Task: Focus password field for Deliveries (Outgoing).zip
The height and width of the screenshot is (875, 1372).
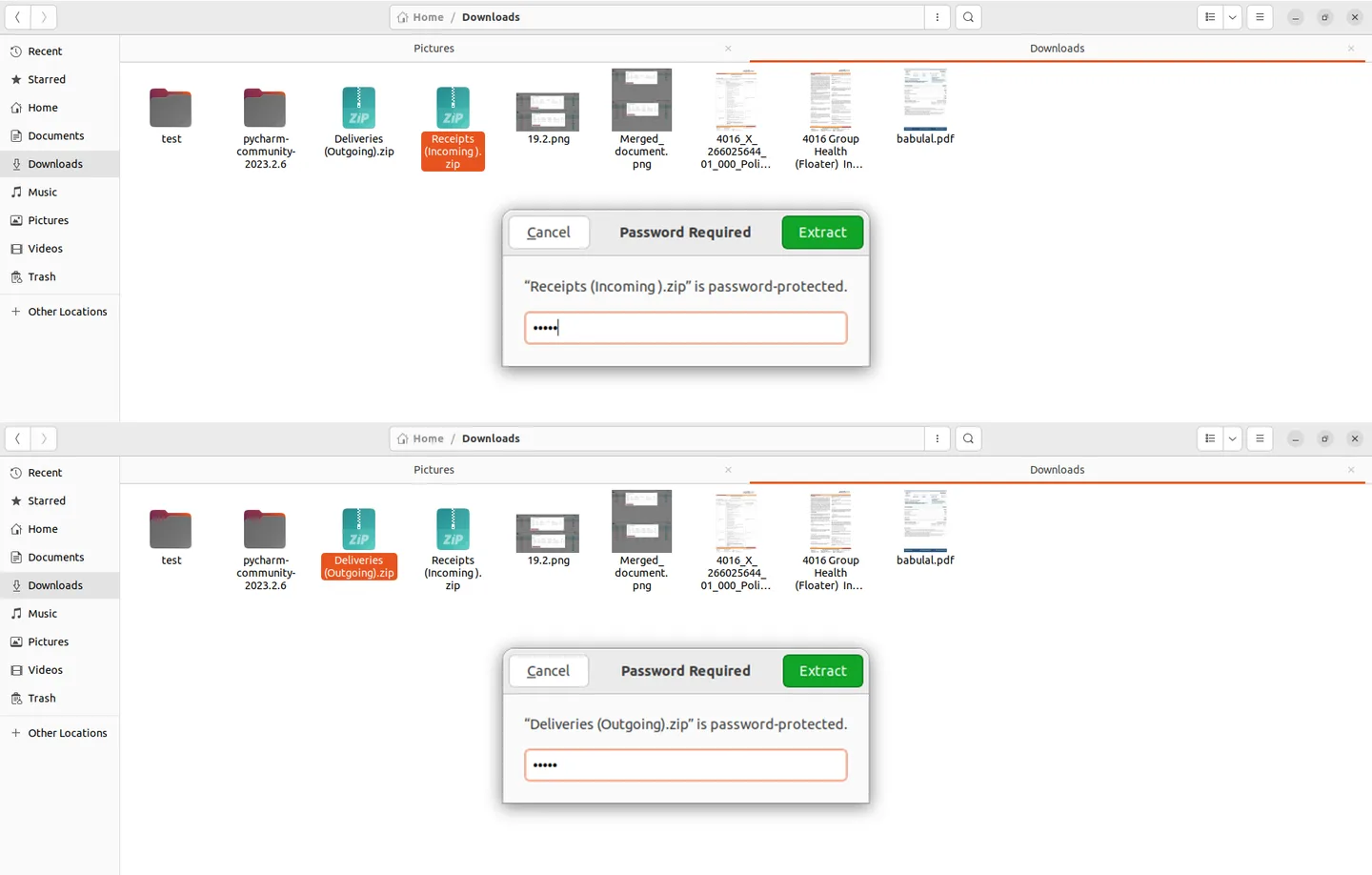Action: pyautogui.click(x=686, y=765)
